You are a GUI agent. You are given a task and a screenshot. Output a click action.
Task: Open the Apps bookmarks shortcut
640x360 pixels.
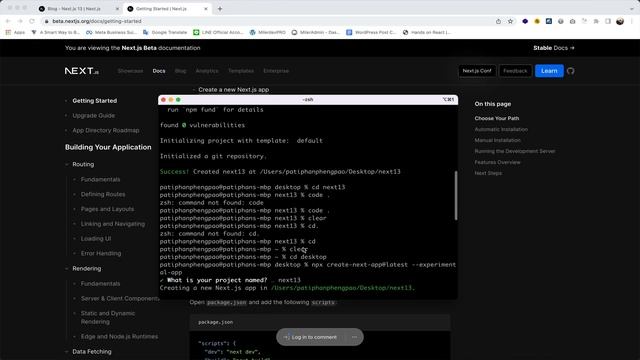[15, 32]
